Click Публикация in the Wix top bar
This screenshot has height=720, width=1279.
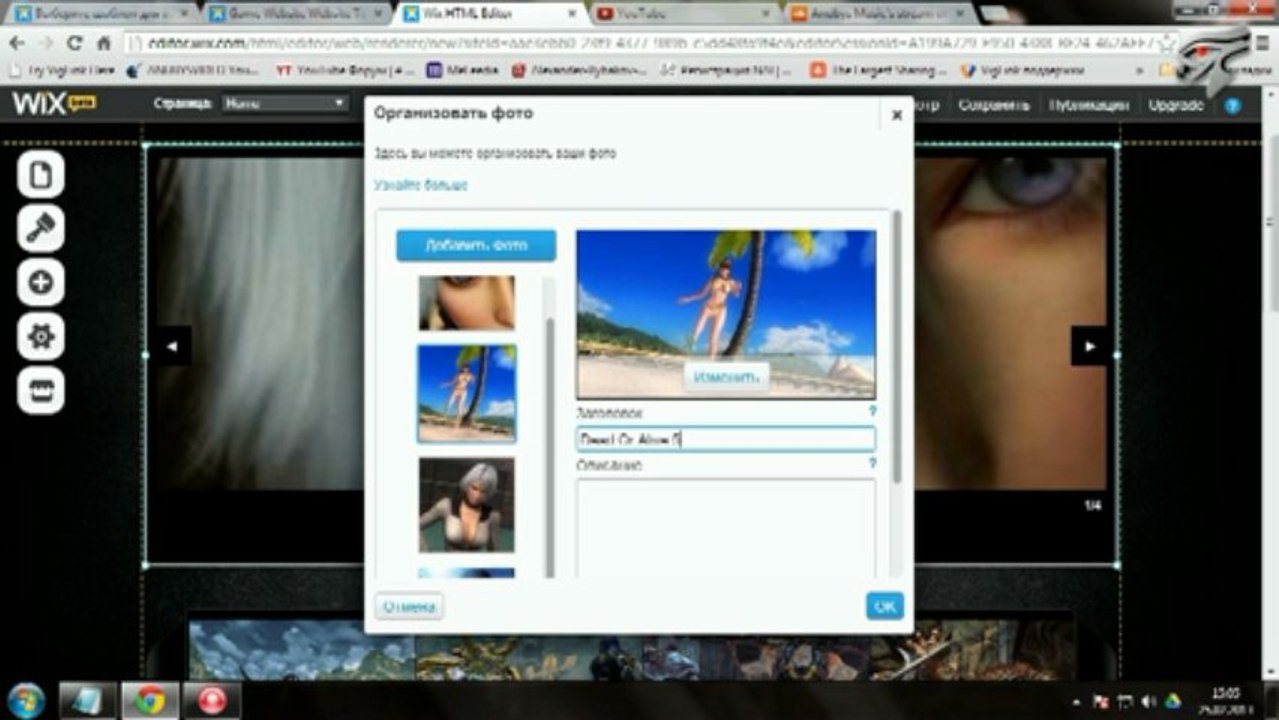[1089, 105]
